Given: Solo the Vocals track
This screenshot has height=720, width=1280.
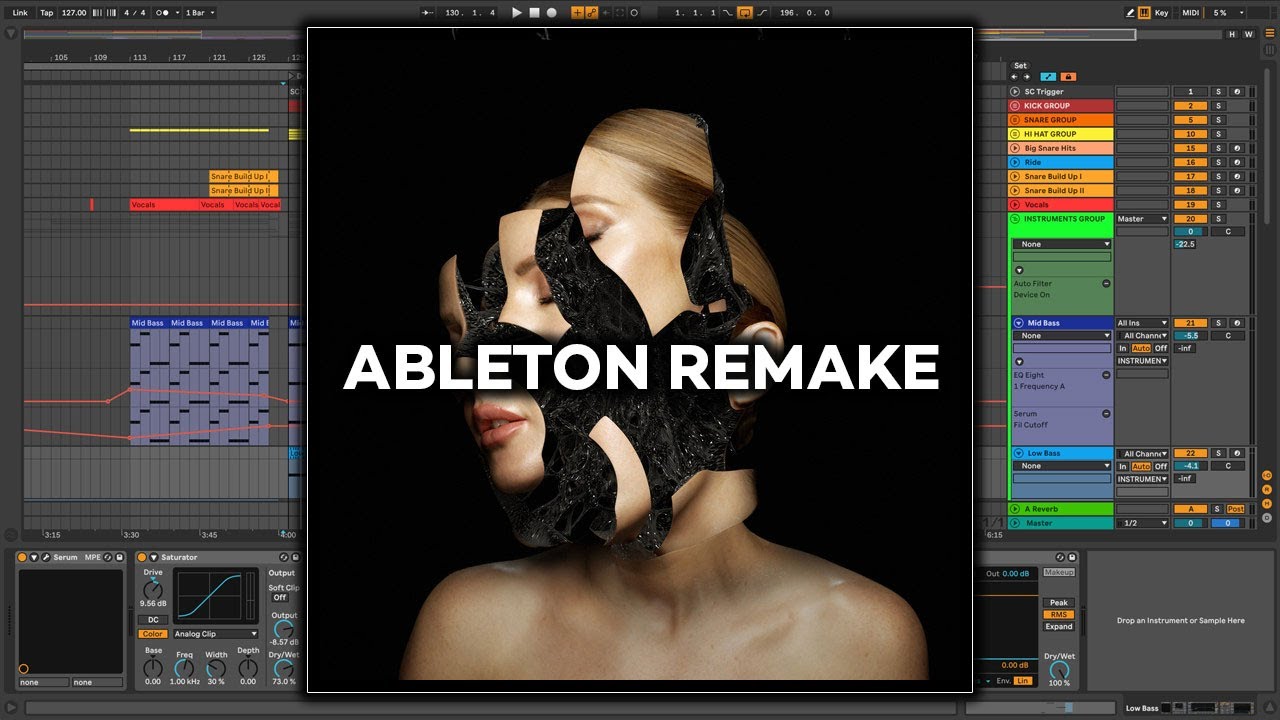Looking at the screenshot, I should point(1218,204).
